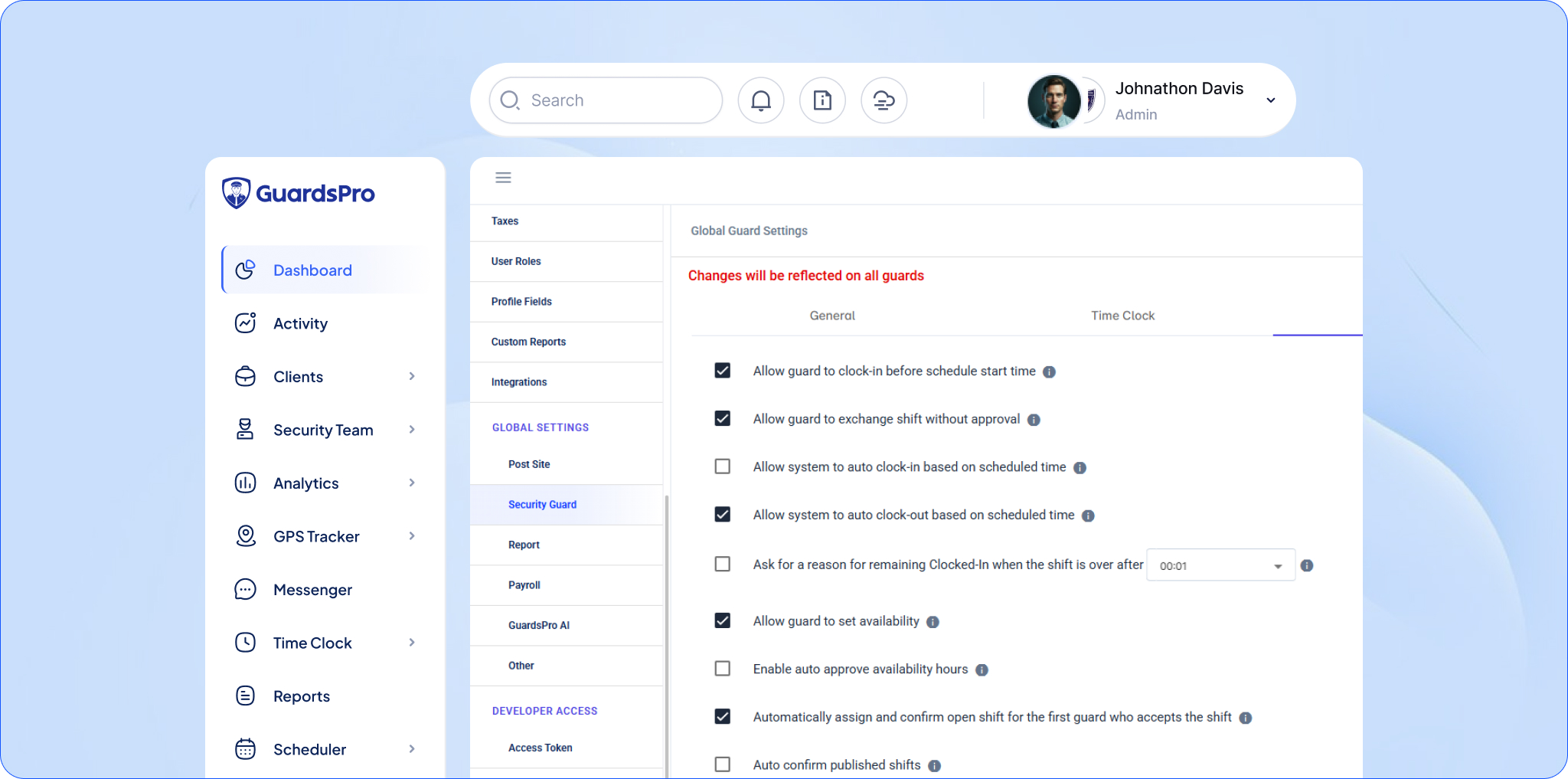This screenshot has height=779, width=1568.
Task: Uncheck Allow guard to clock-in before schedule start
Action: pos(722,371)
